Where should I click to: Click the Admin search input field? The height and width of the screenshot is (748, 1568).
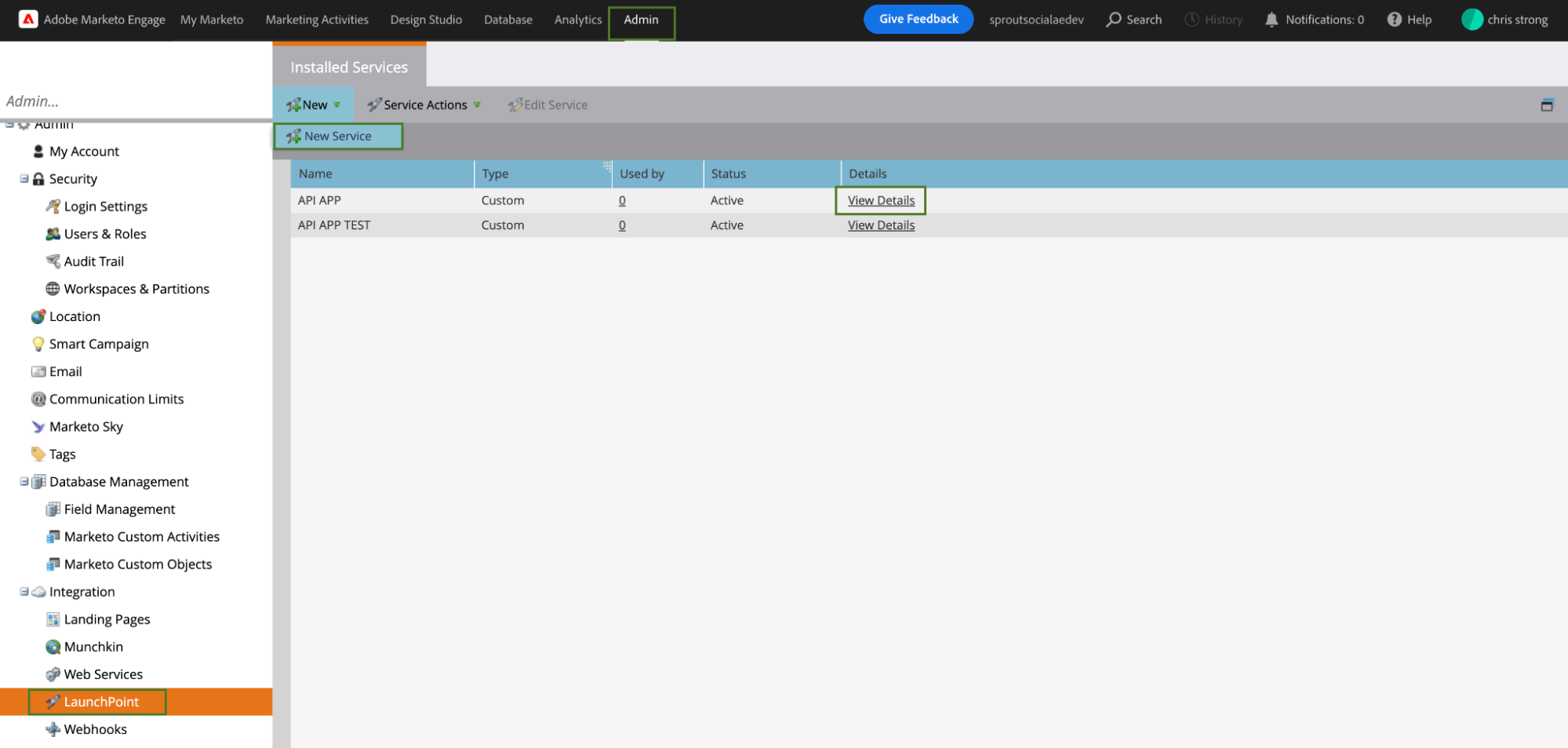coord(136,101)
